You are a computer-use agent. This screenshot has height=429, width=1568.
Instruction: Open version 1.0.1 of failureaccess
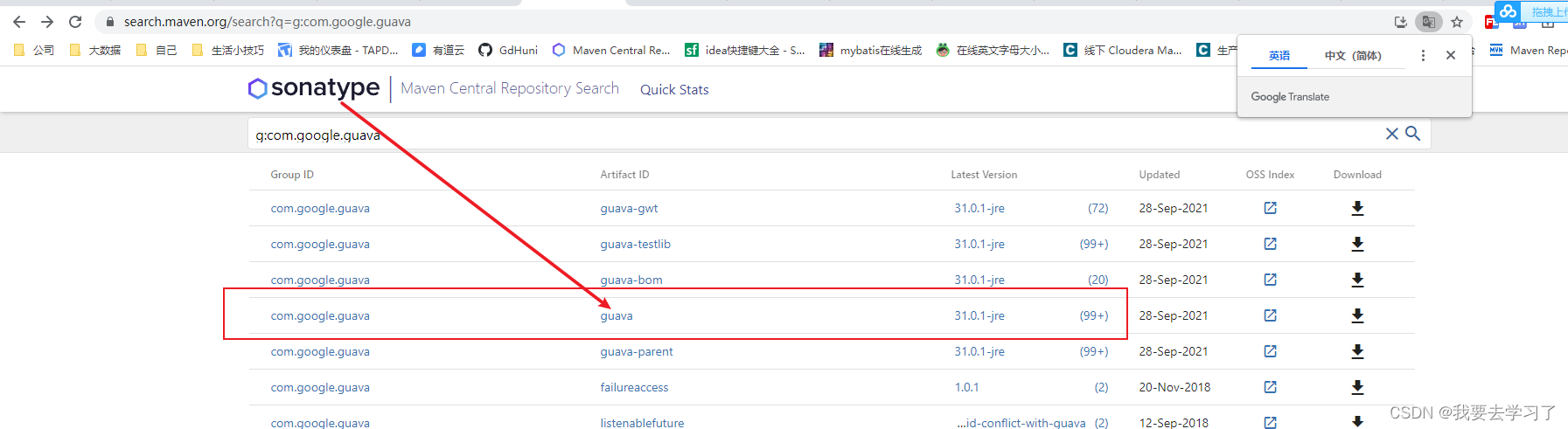[966, 387]
